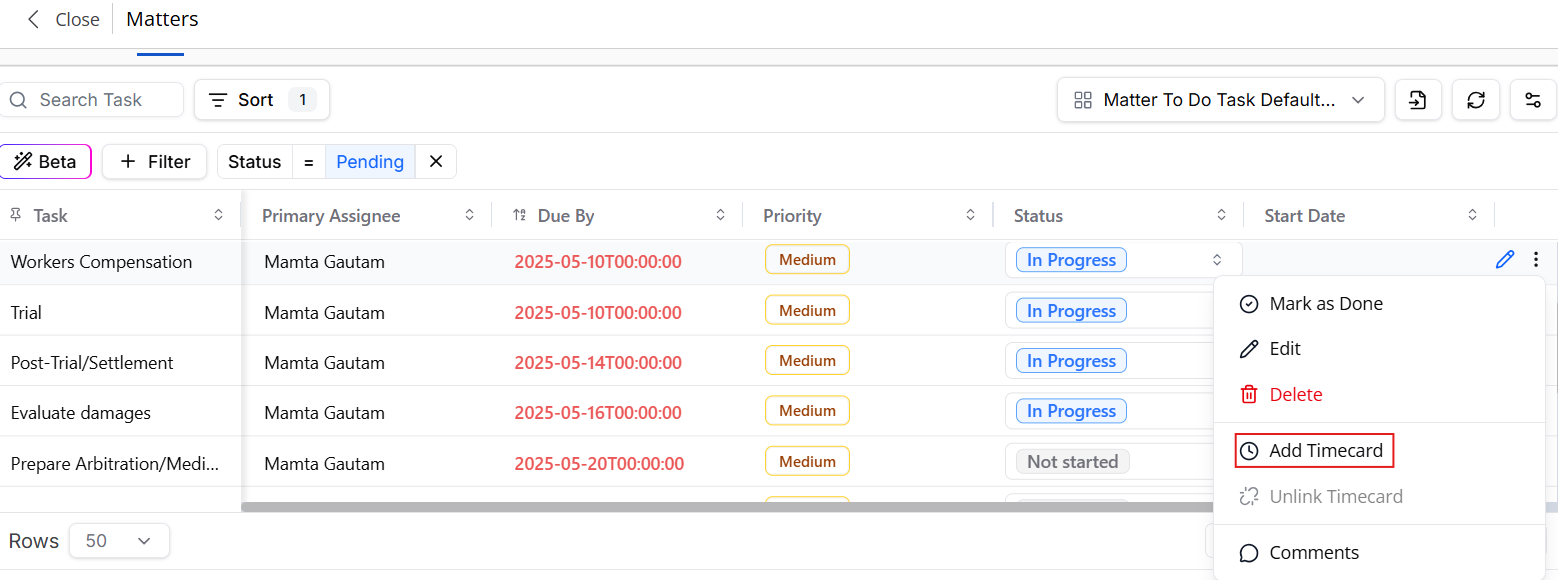Click the Sort button

[262, 100]
